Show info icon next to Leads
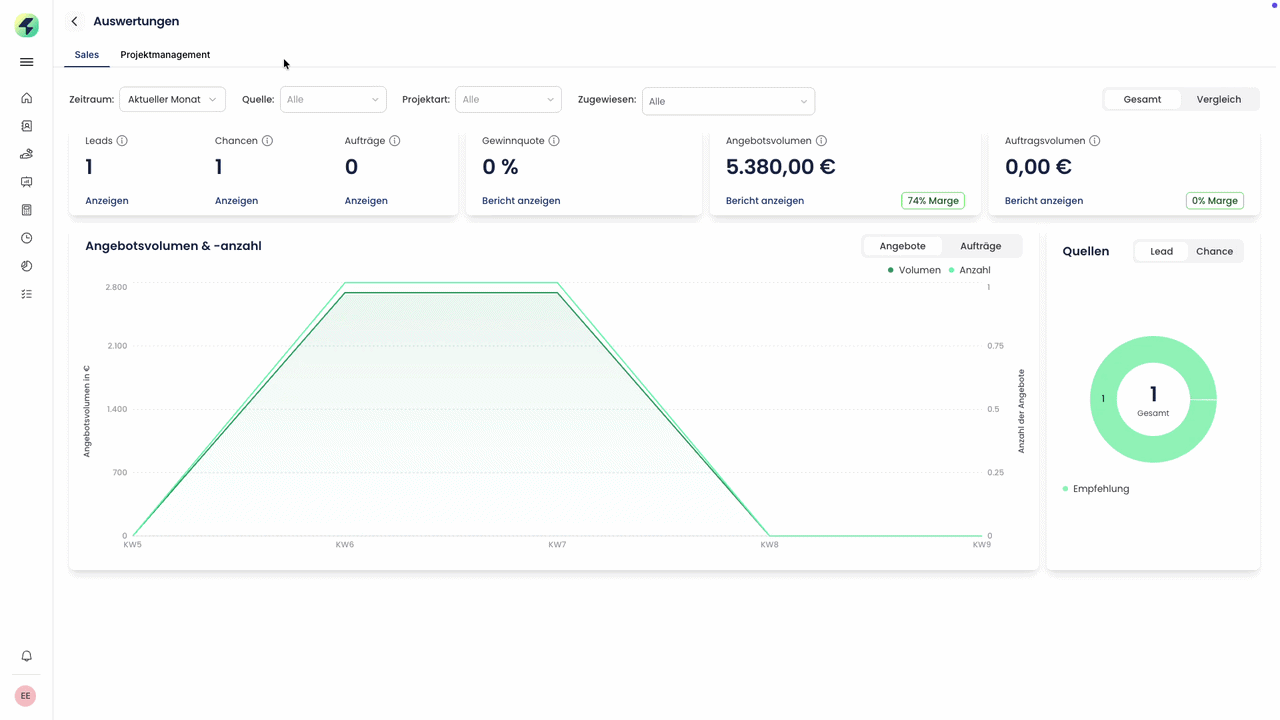This screenshot has height=720, width=1280. point(122,141)
